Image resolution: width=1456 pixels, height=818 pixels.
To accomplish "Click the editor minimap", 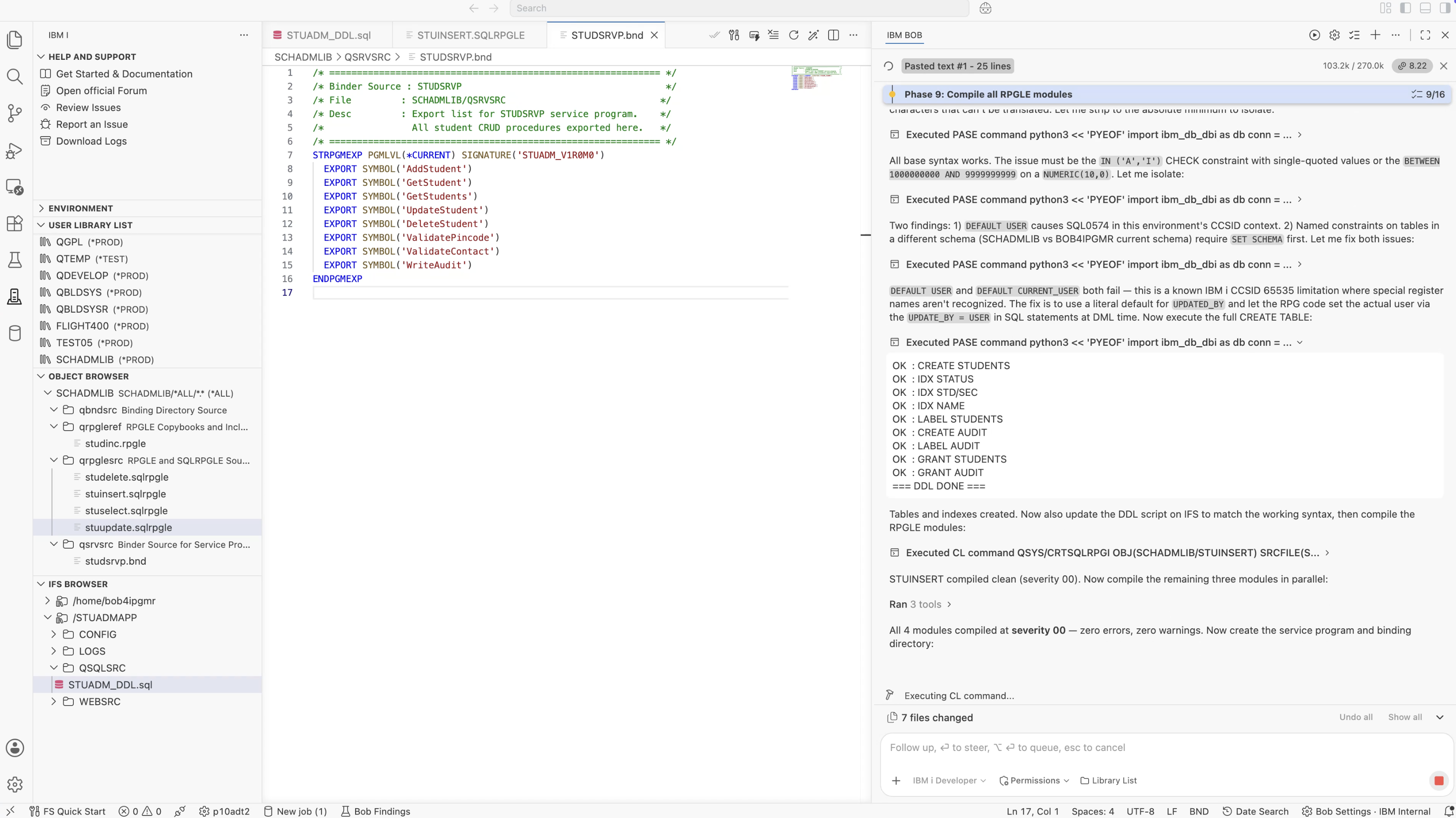I will [x=816, y=78].
